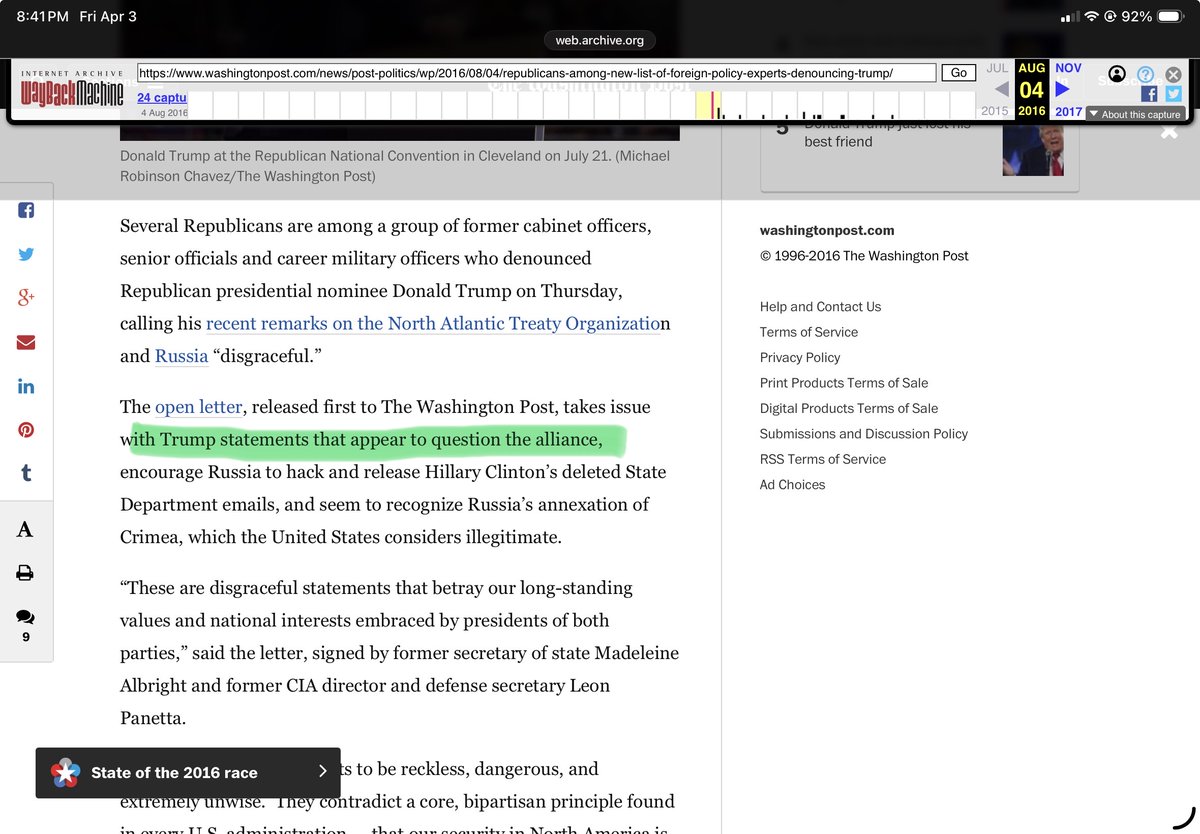Image resolution: width=1200 pixels, height=834 pixels.
Task: Open Privacy Policy link
Action: coord(800,357)
